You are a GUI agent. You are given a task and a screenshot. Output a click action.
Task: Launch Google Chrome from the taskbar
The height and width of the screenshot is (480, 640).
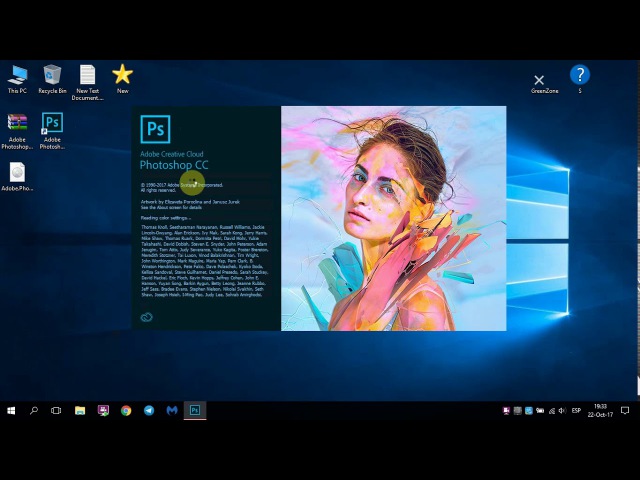click(x=126, y=411)
